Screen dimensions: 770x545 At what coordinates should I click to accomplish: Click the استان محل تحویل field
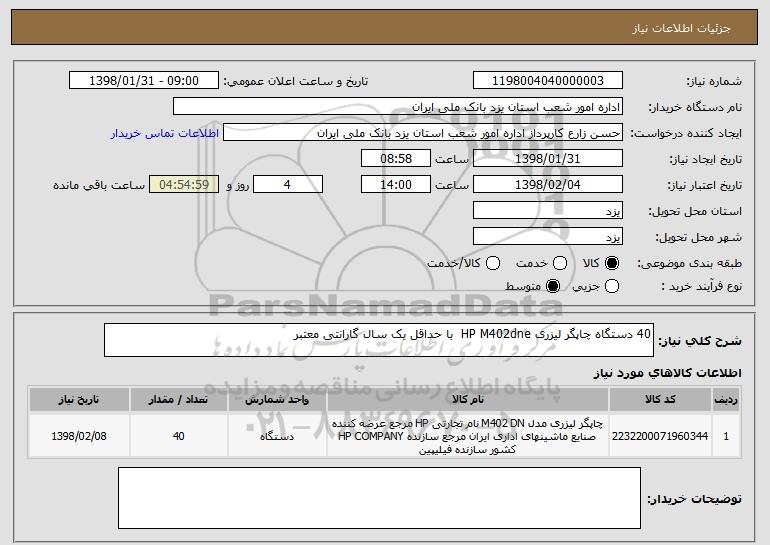548,211
